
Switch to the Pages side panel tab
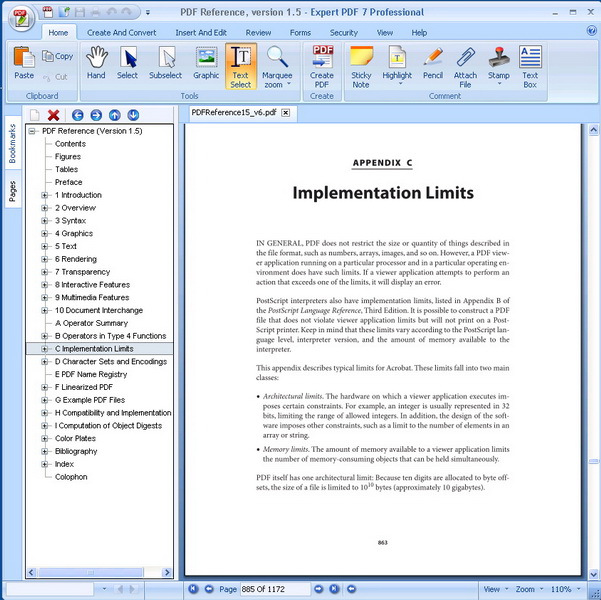click(13, 191)
